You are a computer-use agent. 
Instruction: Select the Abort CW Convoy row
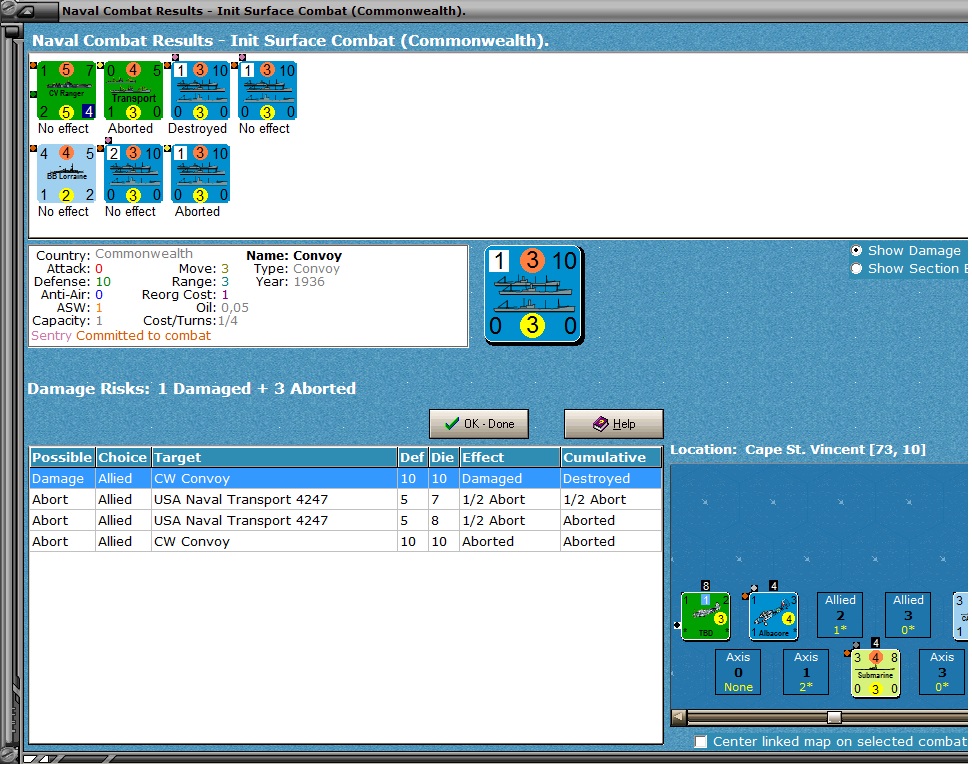pyautogui.click(x=345, y=541)
